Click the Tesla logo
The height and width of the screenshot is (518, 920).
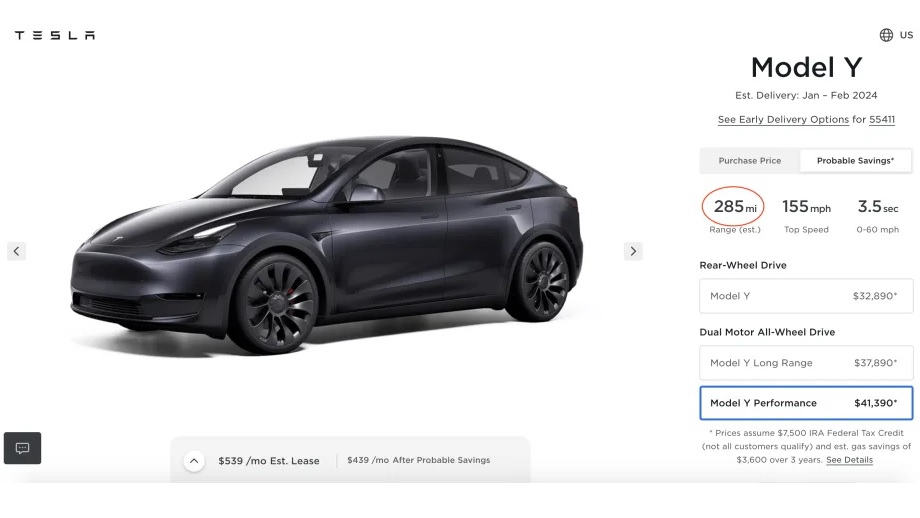[55, 35]
